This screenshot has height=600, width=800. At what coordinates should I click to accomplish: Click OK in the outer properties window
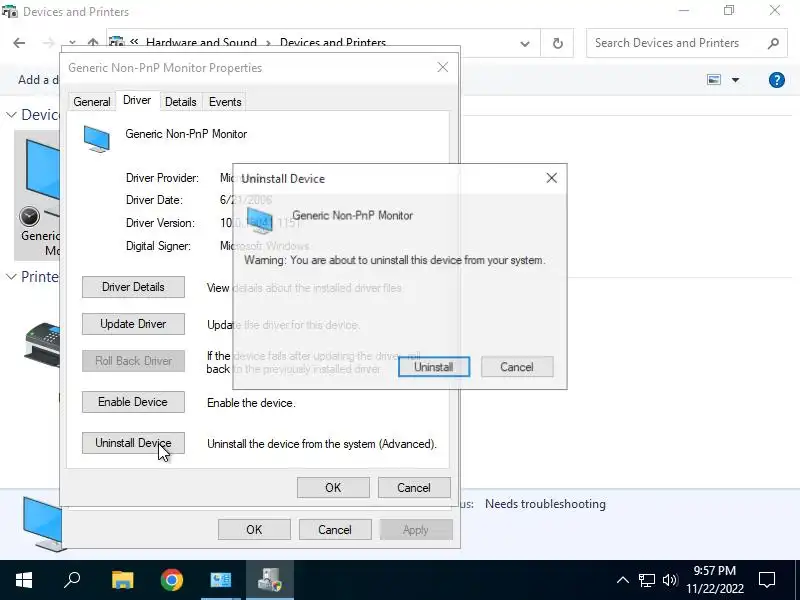254,530
